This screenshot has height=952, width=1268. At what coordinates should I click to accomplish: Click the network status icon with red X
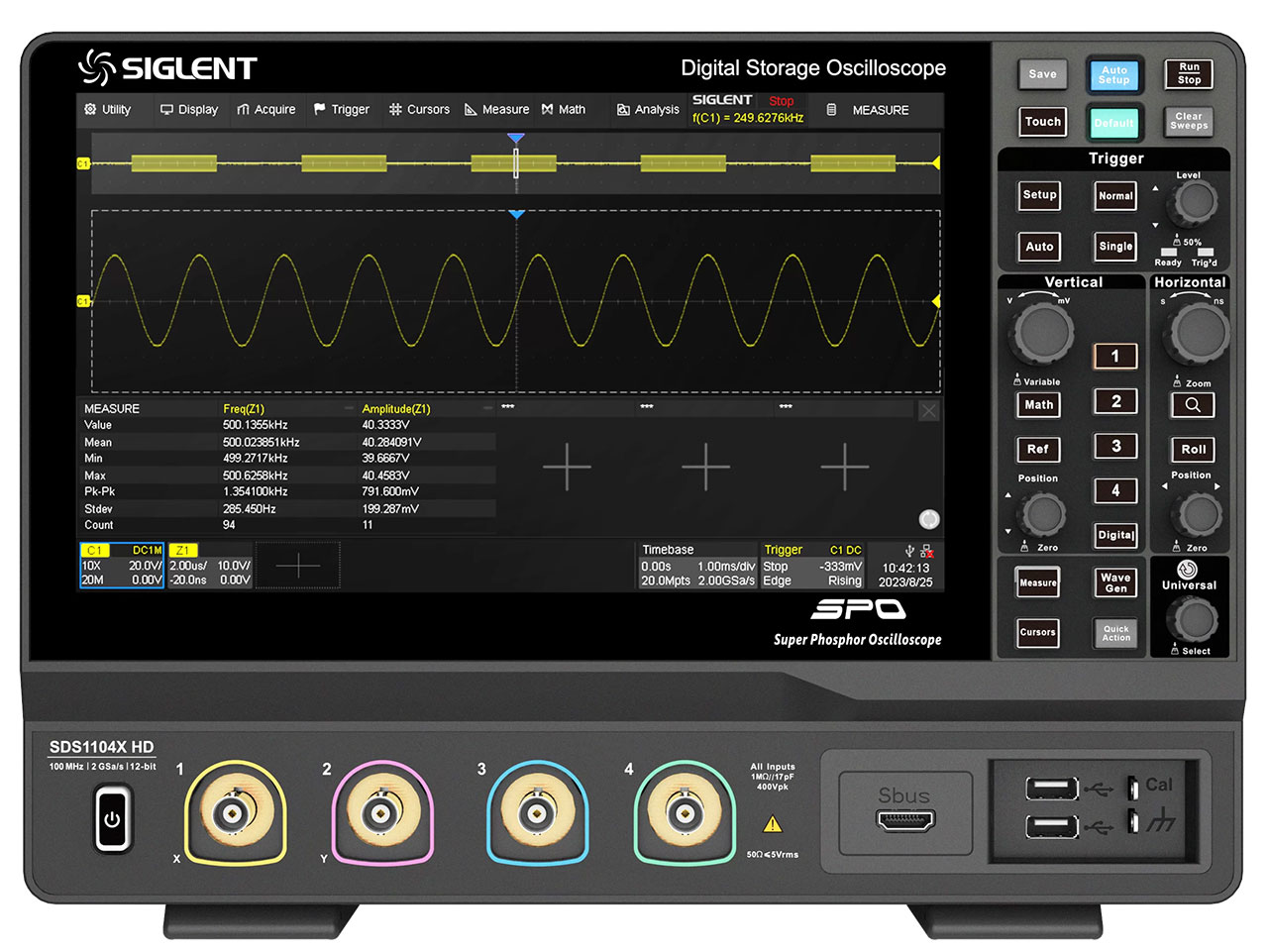tap(927, 549)
